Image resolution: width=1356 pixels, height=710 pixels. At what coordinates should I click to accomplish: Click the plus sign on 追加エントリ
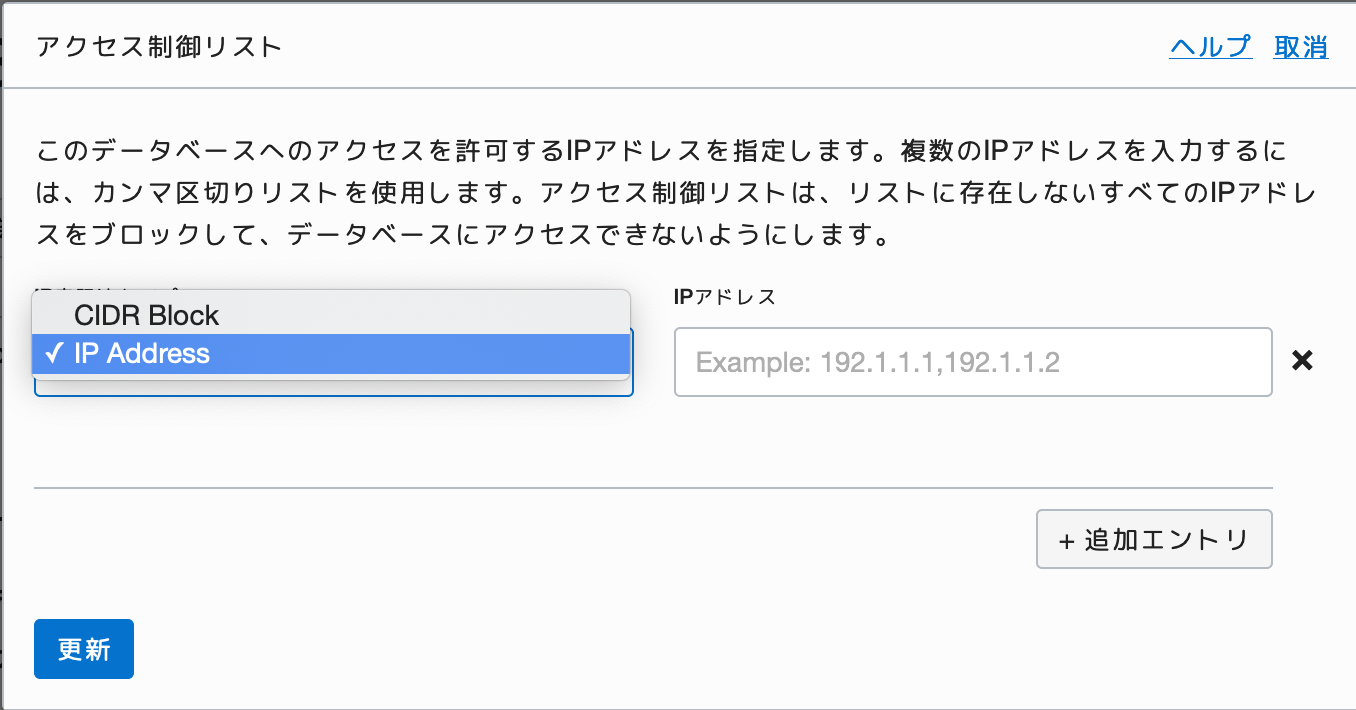[1066, 541]
